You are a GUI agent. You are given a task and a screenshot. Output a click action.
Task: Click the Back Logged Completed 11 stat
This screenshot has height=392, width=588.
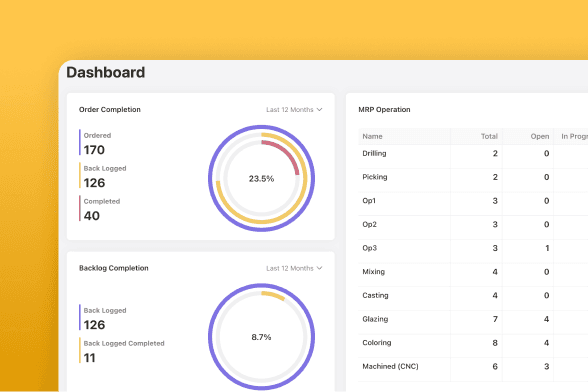click(x=122, y=350)
